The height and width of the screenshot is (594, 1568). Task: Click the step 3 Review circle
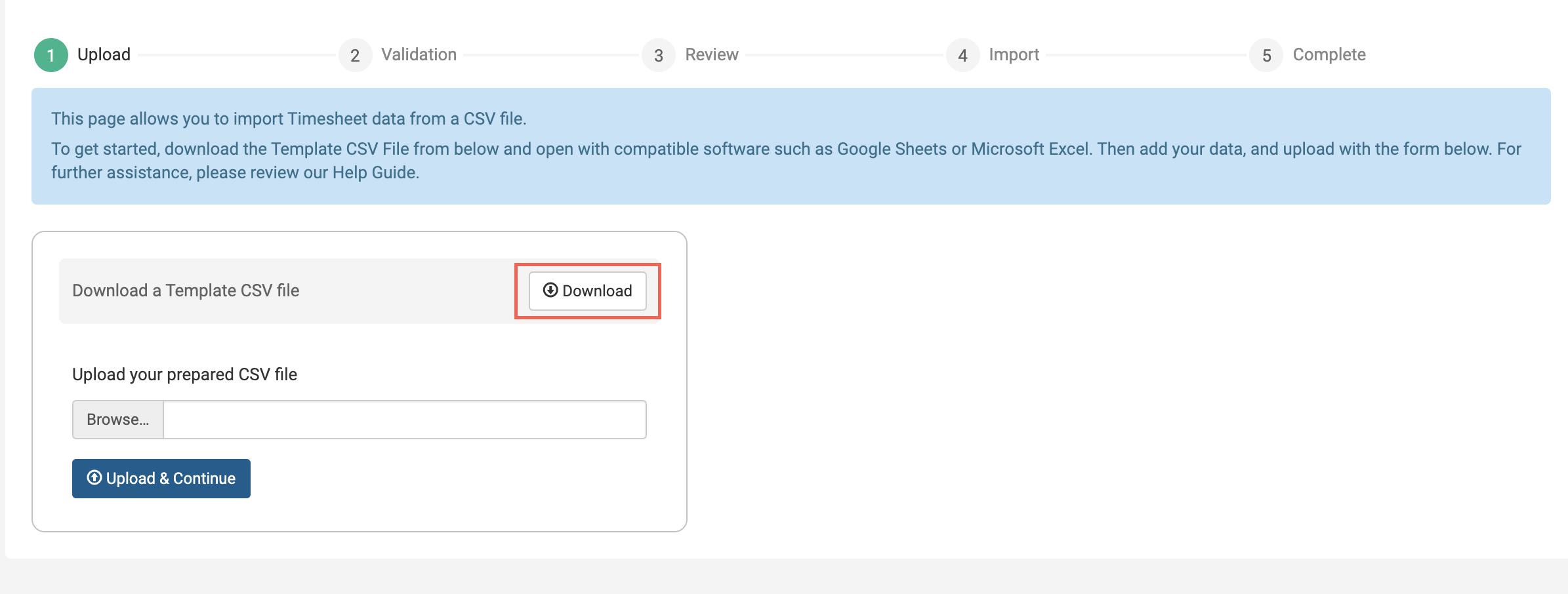coord(659,56)
